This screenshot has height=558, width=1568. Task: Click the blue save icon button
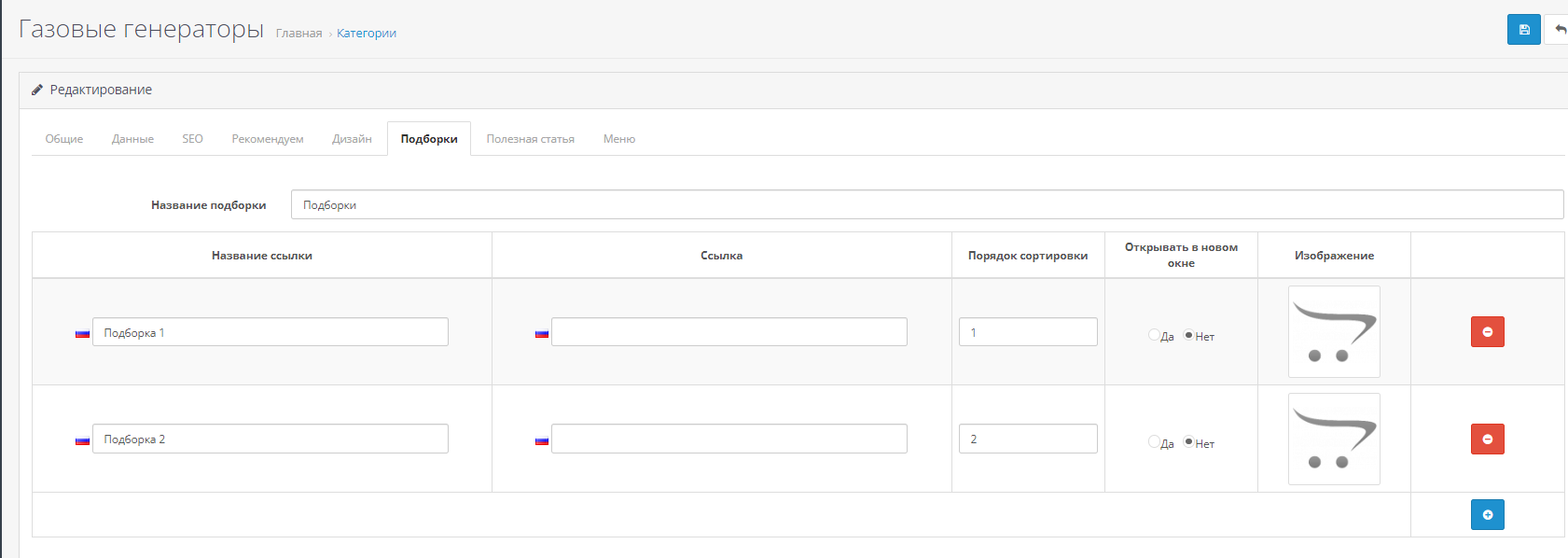click(1523, 30)
